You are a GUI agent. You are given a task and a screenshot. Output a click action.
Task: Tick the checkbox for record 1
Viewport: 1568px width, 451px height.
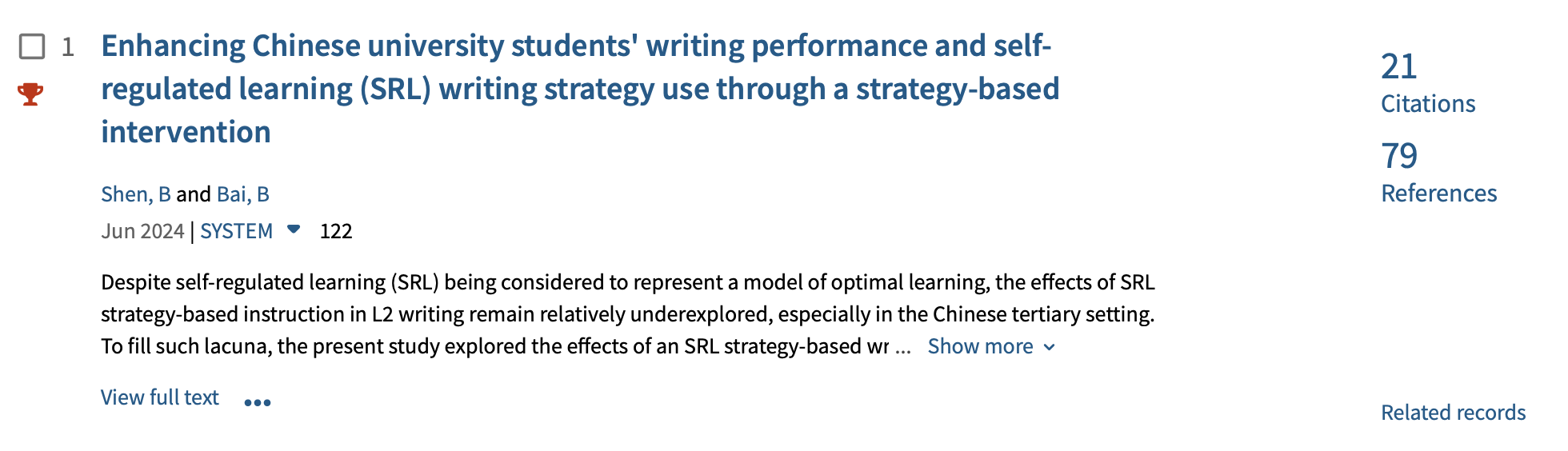coord(32,46)
